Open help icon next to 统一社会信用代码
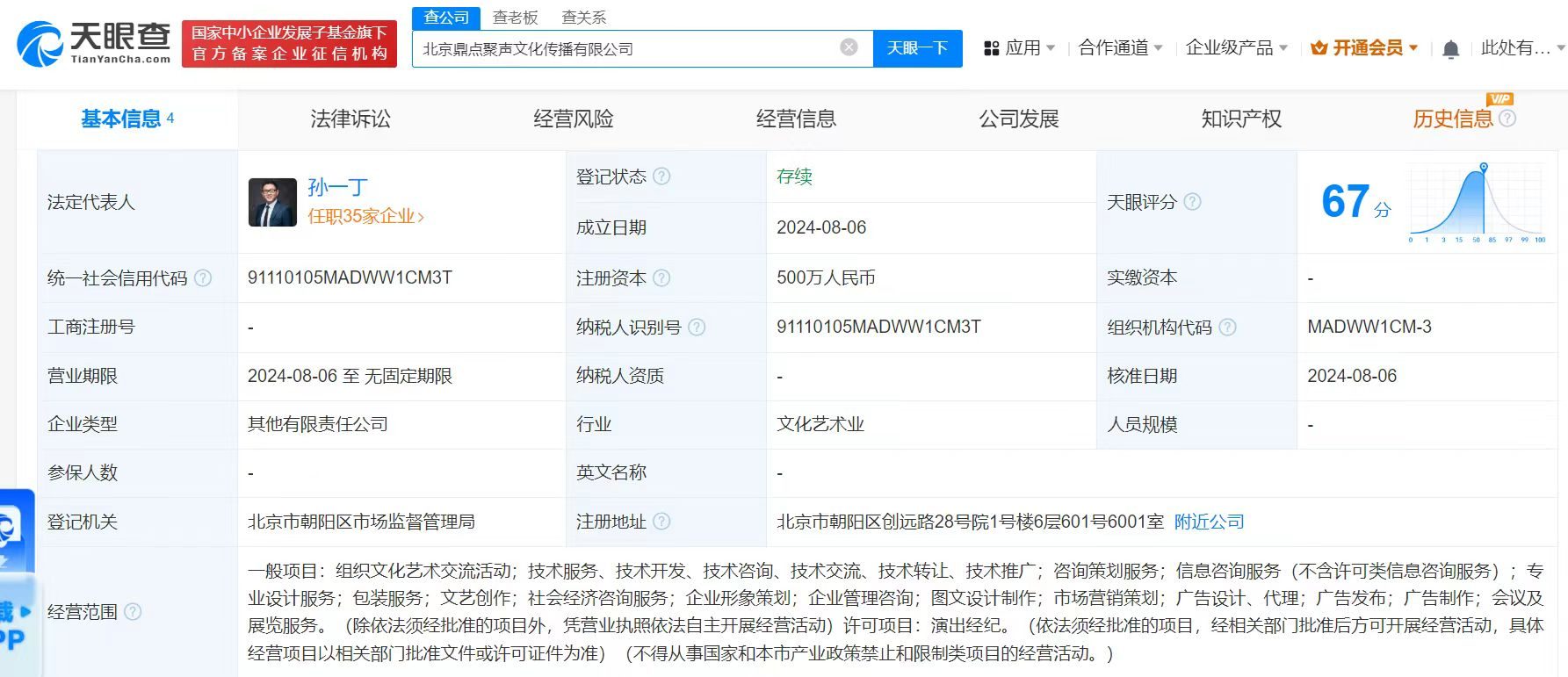This screenshot has width=1568, height=677. pyautogui.click(x=203, y=278)
